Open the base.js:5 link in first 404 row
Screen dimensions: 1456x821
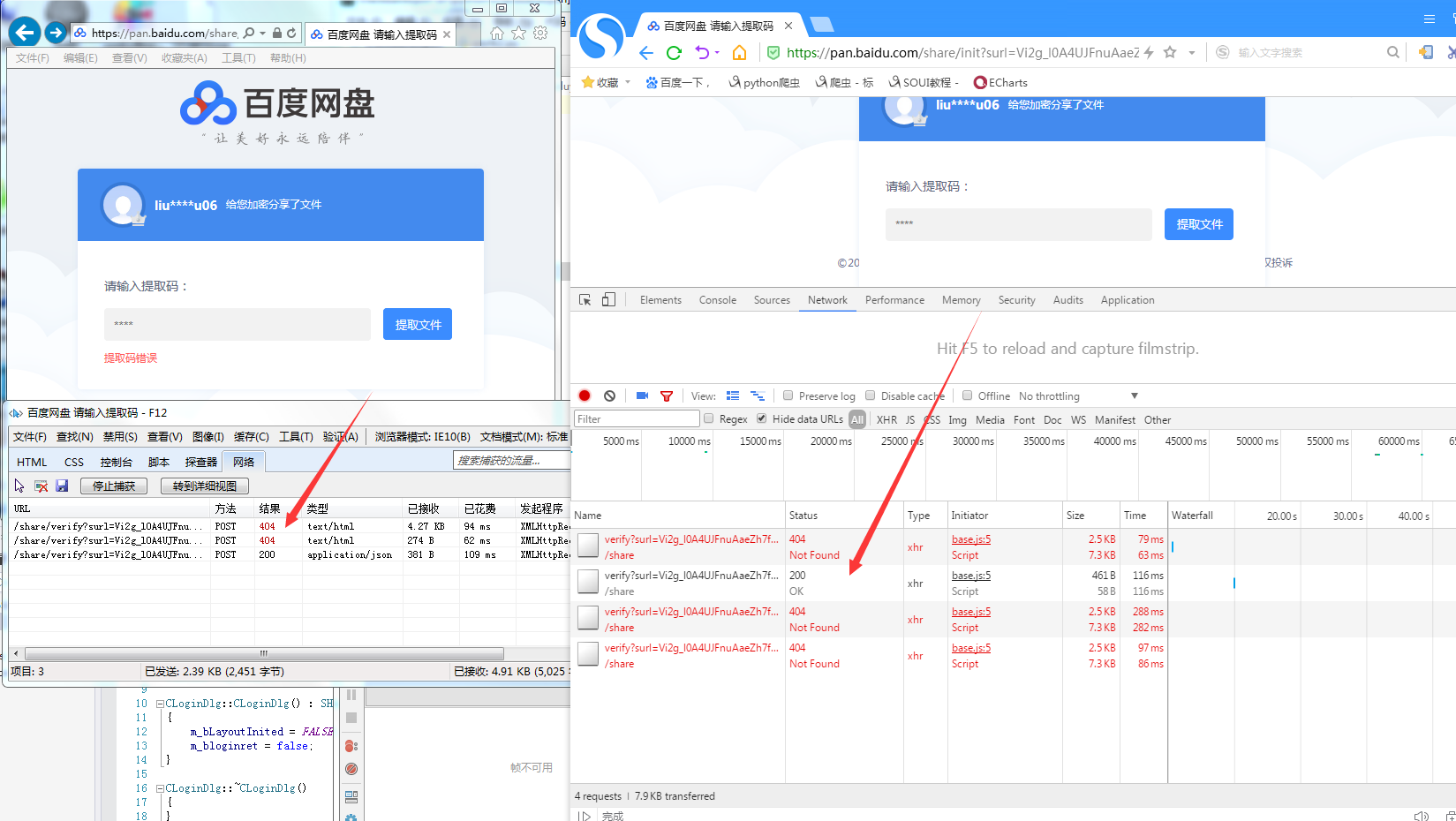coord(971,539)
